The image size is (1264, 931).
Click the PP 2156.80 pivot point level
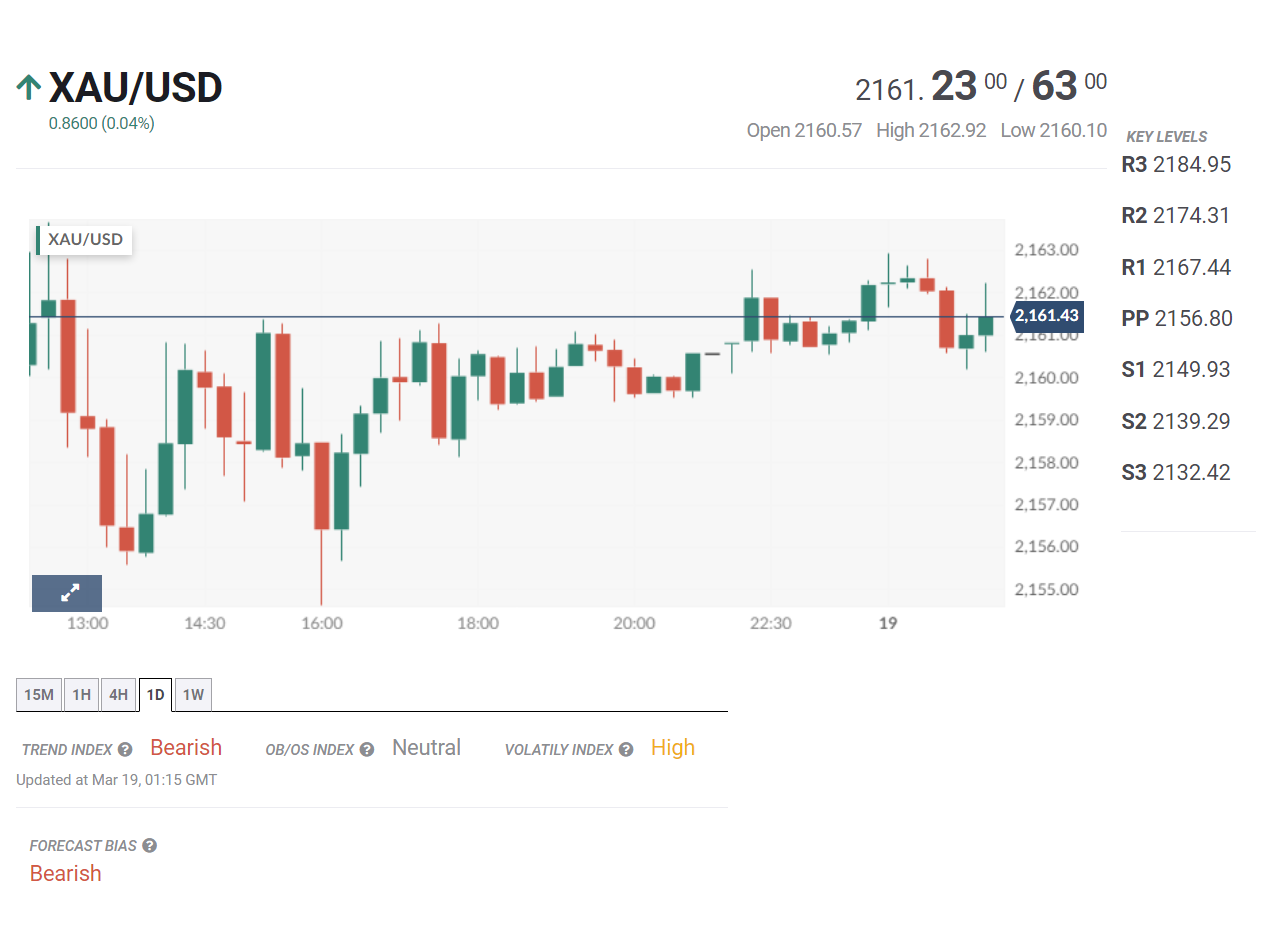coord(1176,318)
